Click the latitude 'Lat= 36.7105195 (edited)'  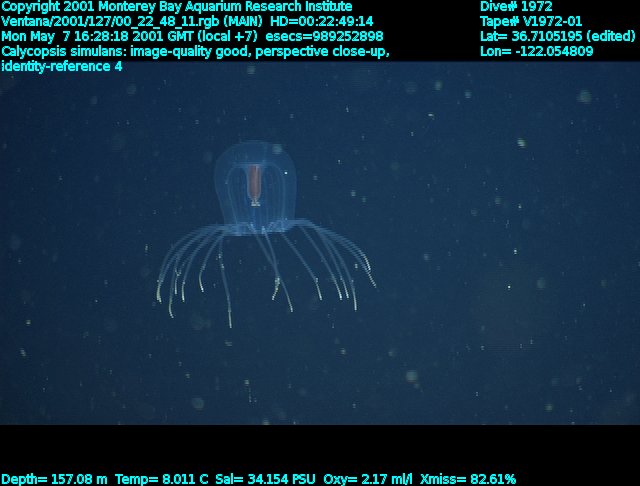[558, 37]
